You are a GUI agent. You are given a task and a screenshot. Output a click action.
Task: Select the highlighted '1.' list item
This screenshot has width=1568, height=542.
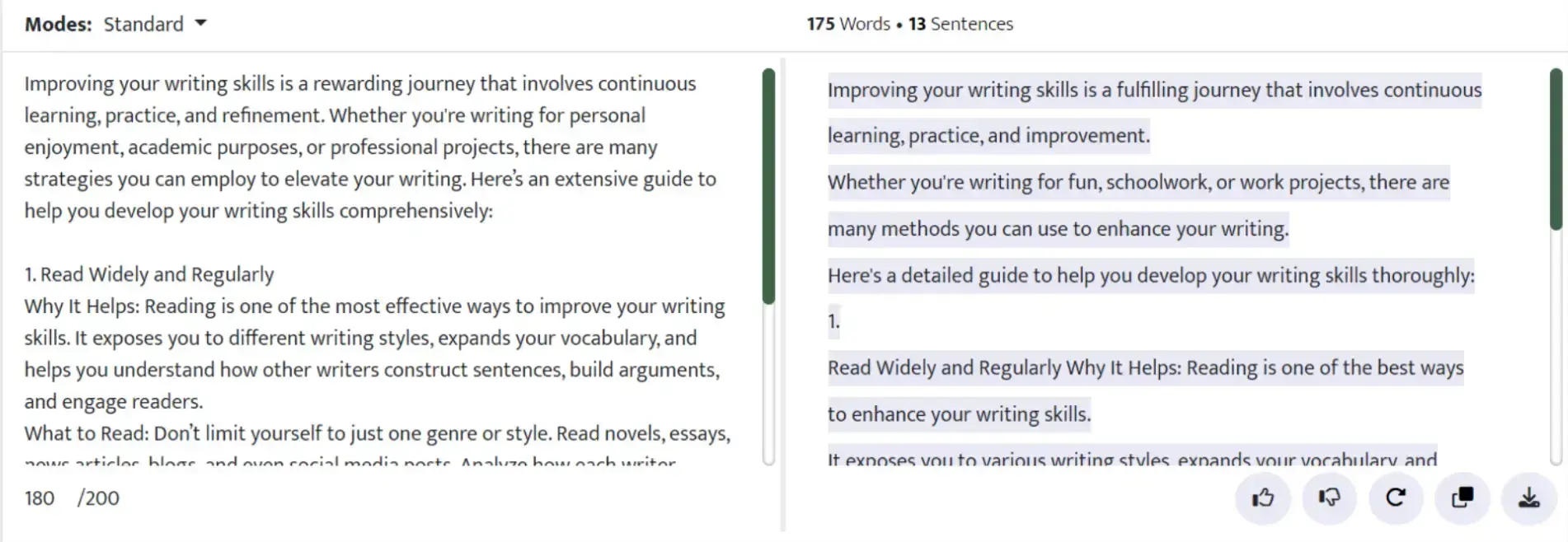click(x=833, y=321)
